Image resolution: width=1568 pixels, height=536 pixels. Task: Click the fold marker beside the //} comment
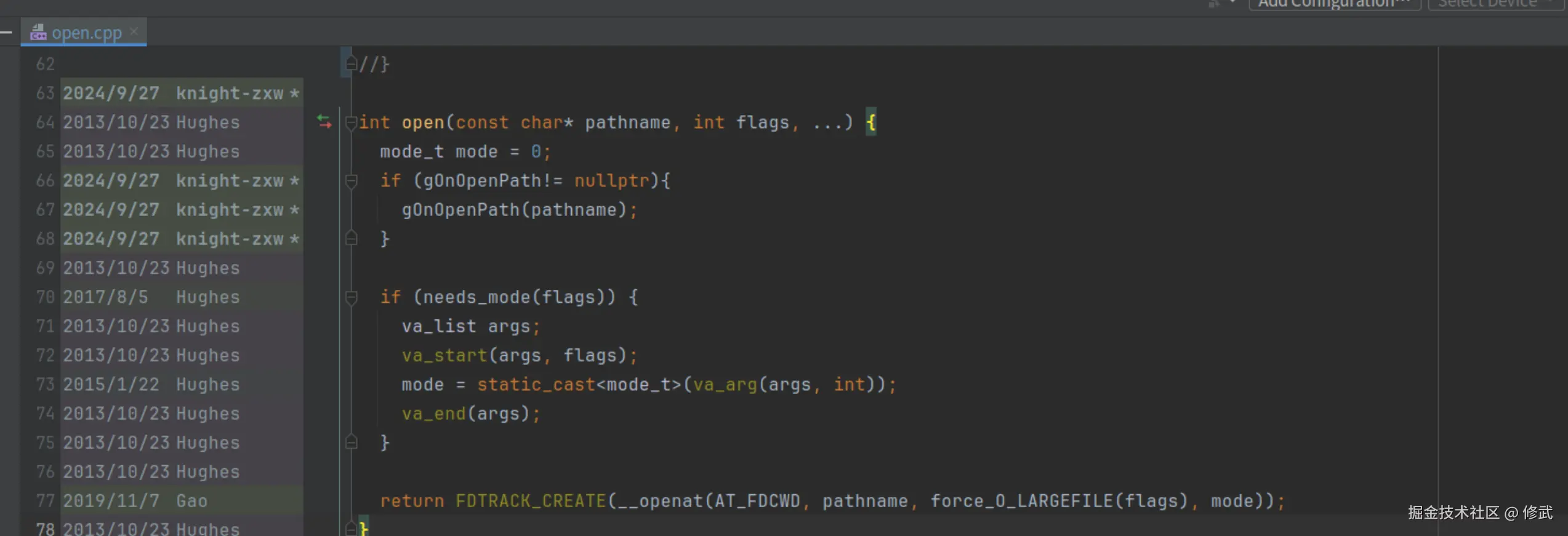(352, 63)
